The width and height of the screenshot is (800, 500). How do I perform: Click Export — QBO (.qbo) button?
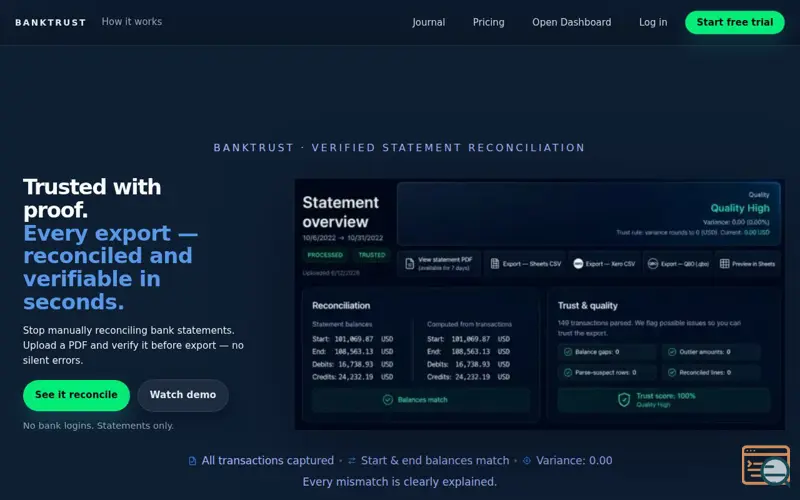tap(679, 264)
